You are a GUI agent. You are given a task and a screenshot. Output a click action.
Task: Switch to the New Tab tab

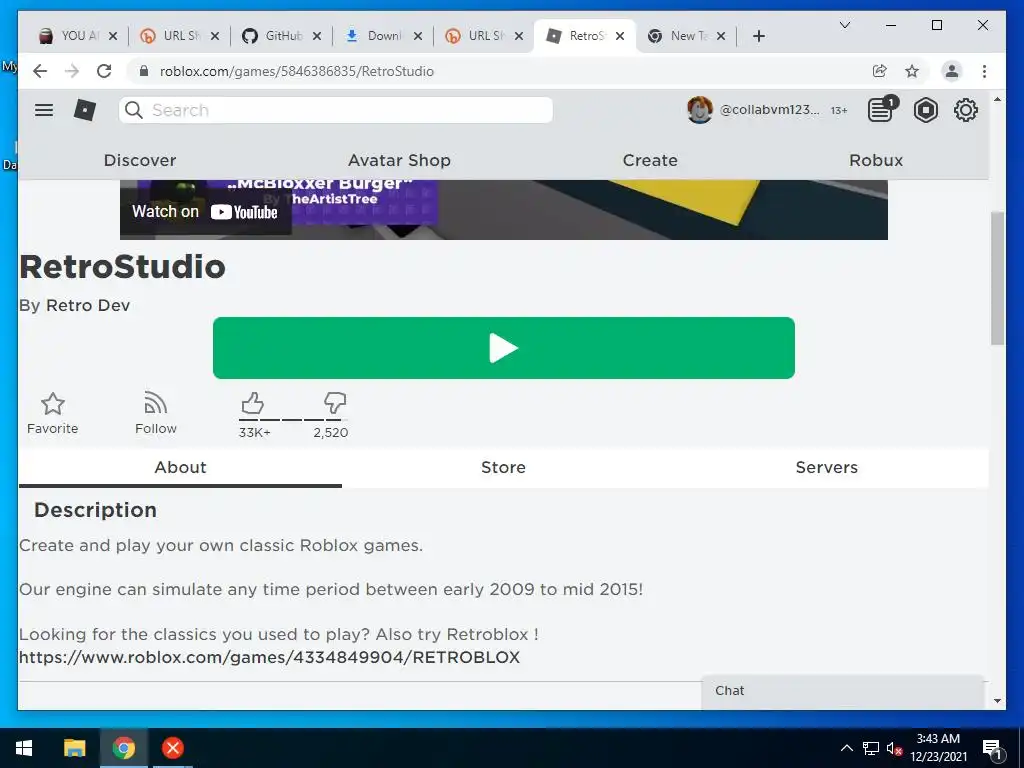pos(680,36)
